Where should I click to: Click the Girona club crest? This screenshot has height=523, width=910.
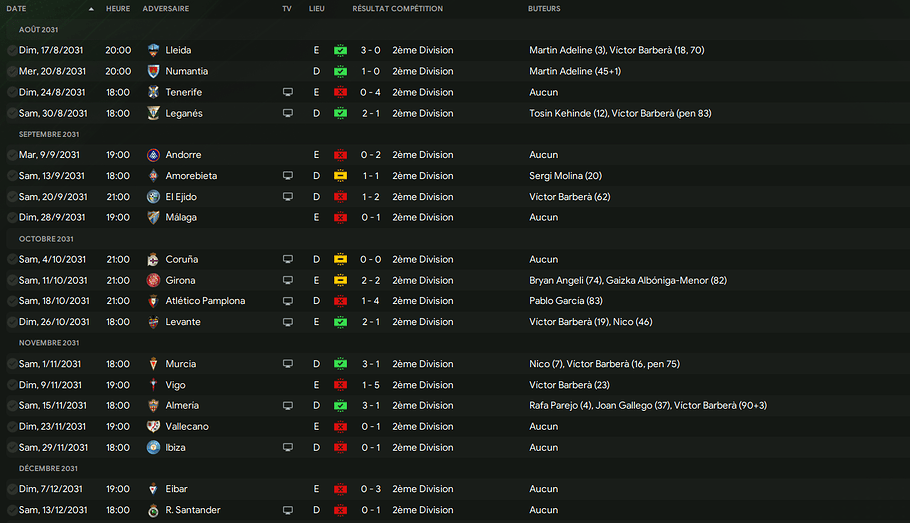pyautogui.click(x=153, y=280)
